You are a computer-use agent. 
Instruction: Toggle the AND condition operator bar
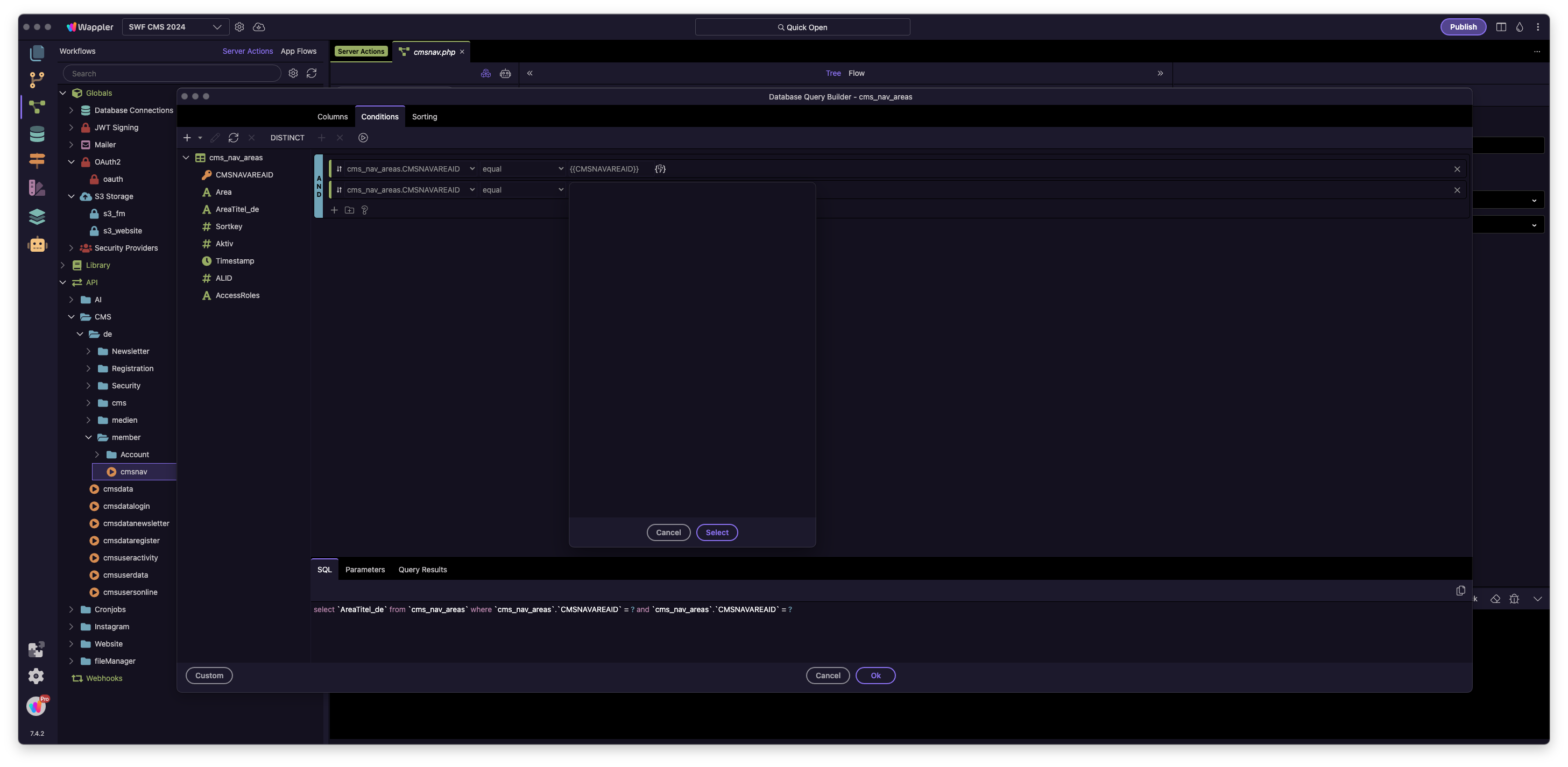[319, 186]
